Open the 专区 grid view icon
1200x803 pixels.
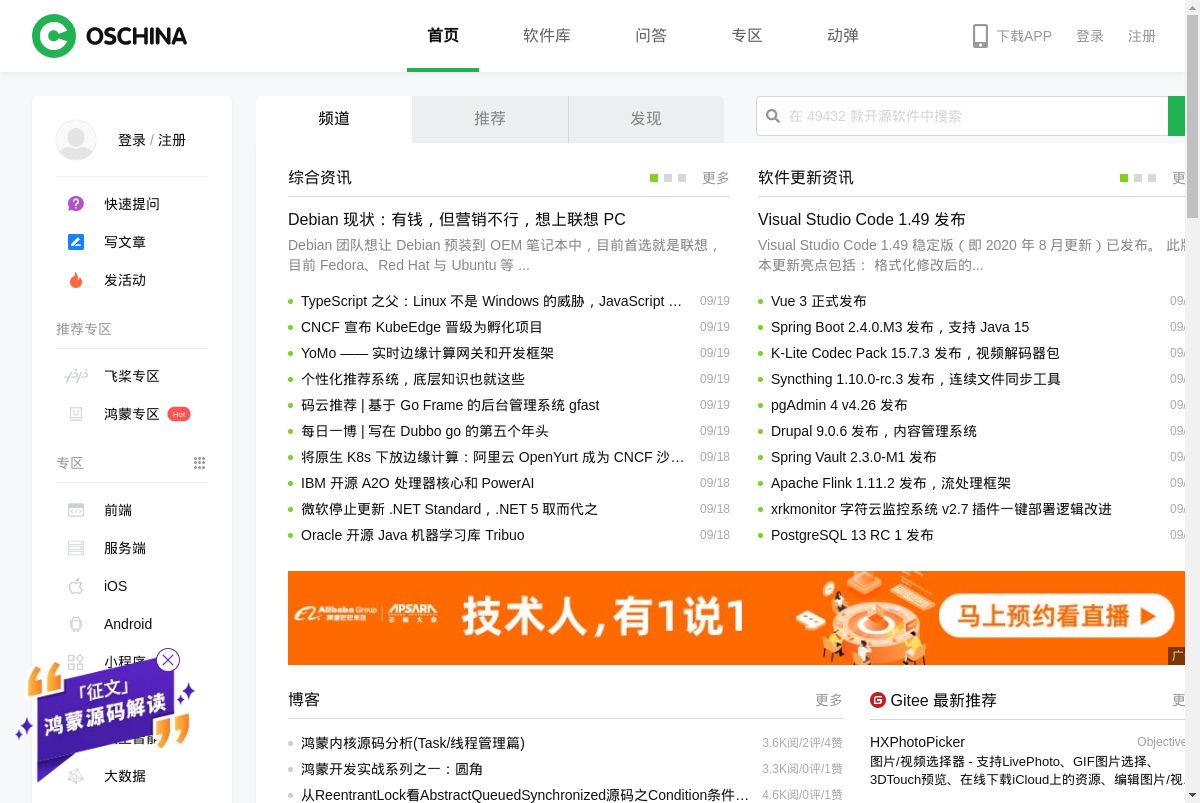click(x=199, y=463)
